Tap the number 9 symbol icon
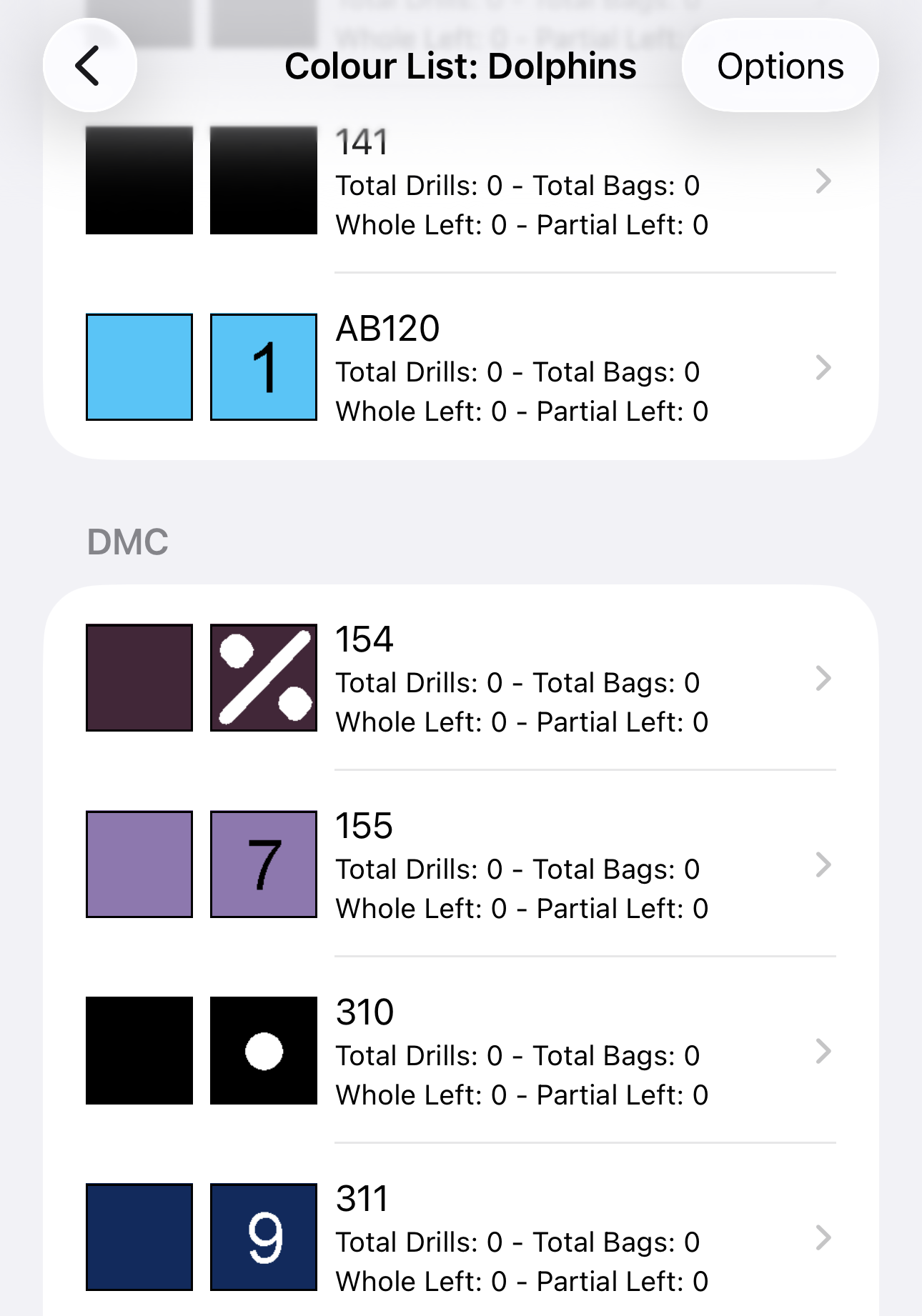Viewport: 922px width, 1316px height. pos(264,1237)
